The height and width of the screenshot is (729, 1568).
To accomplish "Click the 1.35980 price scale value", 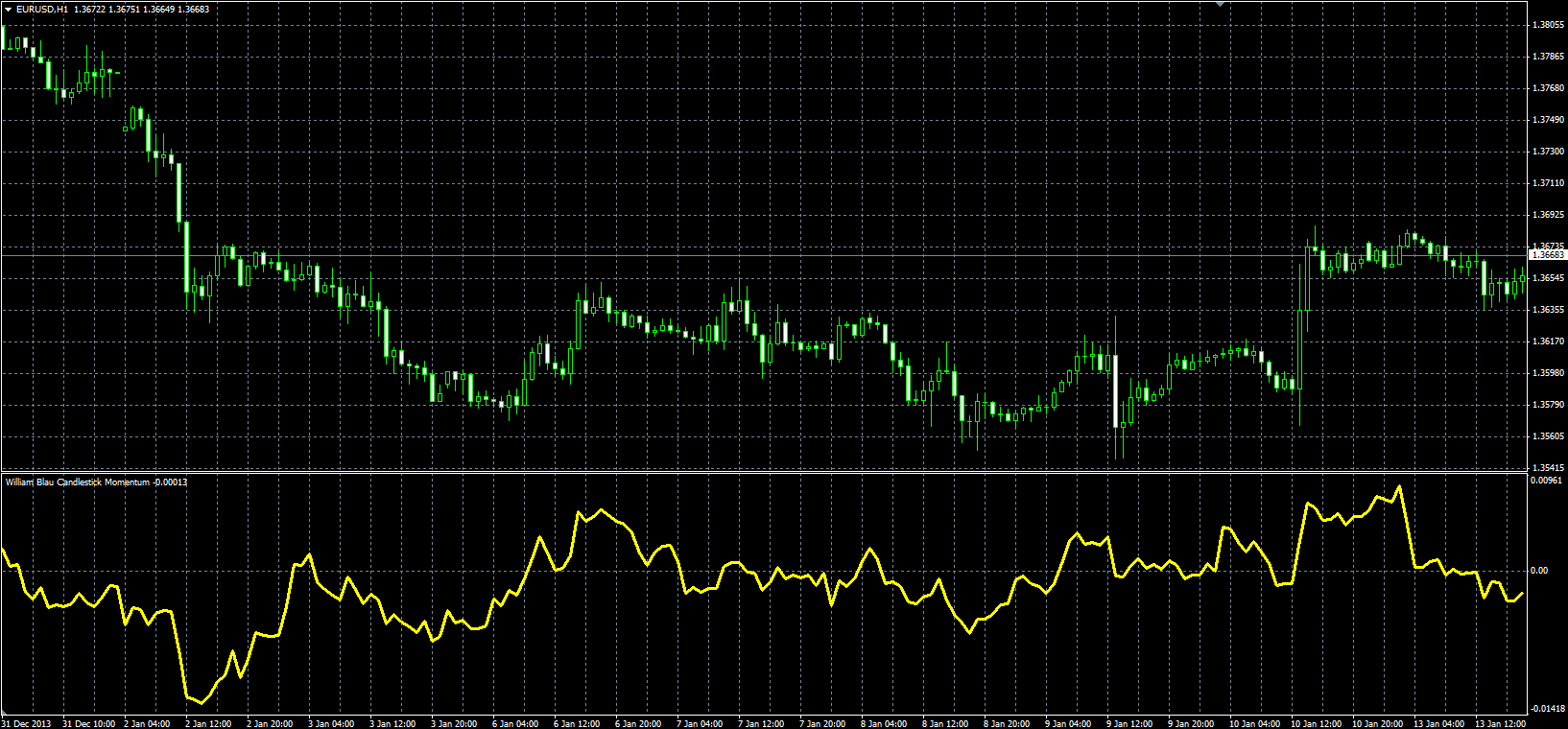I will (x=1549, y=373).
